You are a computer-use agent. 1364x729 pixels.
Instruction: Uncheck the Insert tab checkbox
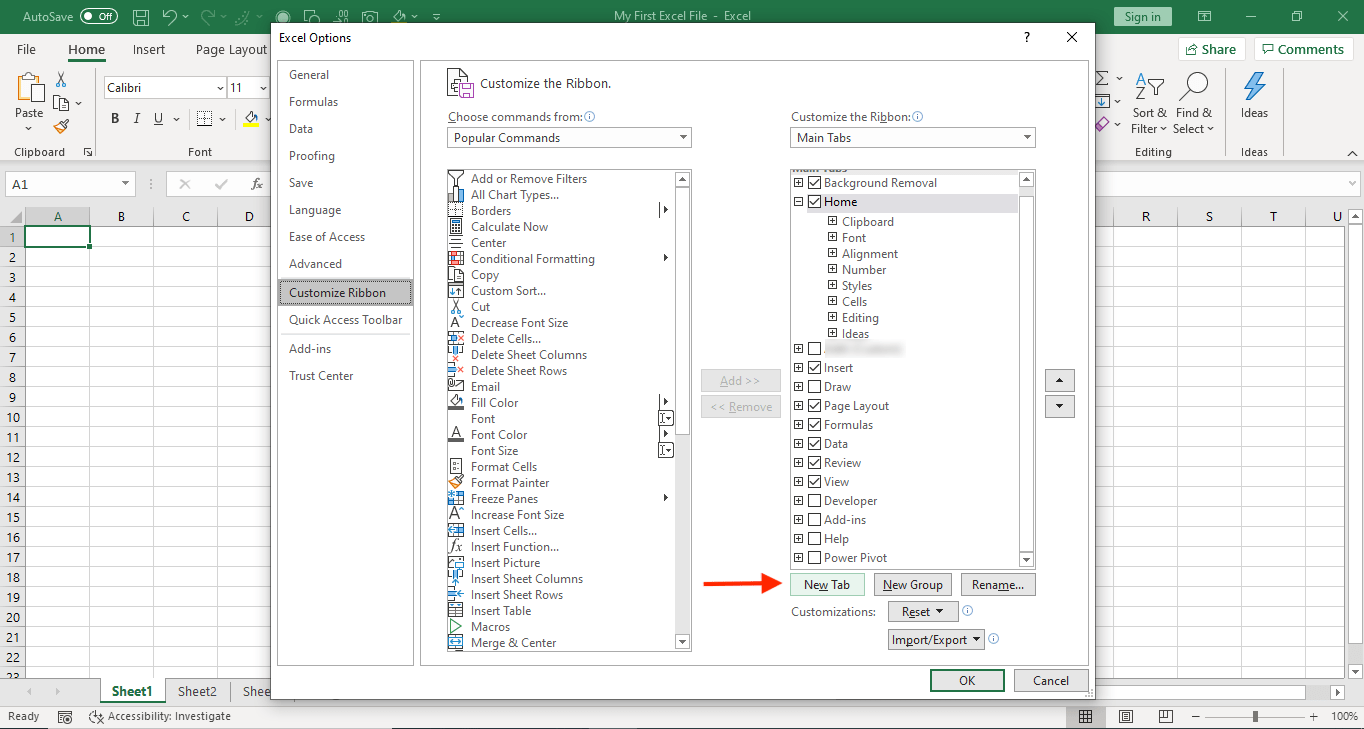[x=814, y=368]
